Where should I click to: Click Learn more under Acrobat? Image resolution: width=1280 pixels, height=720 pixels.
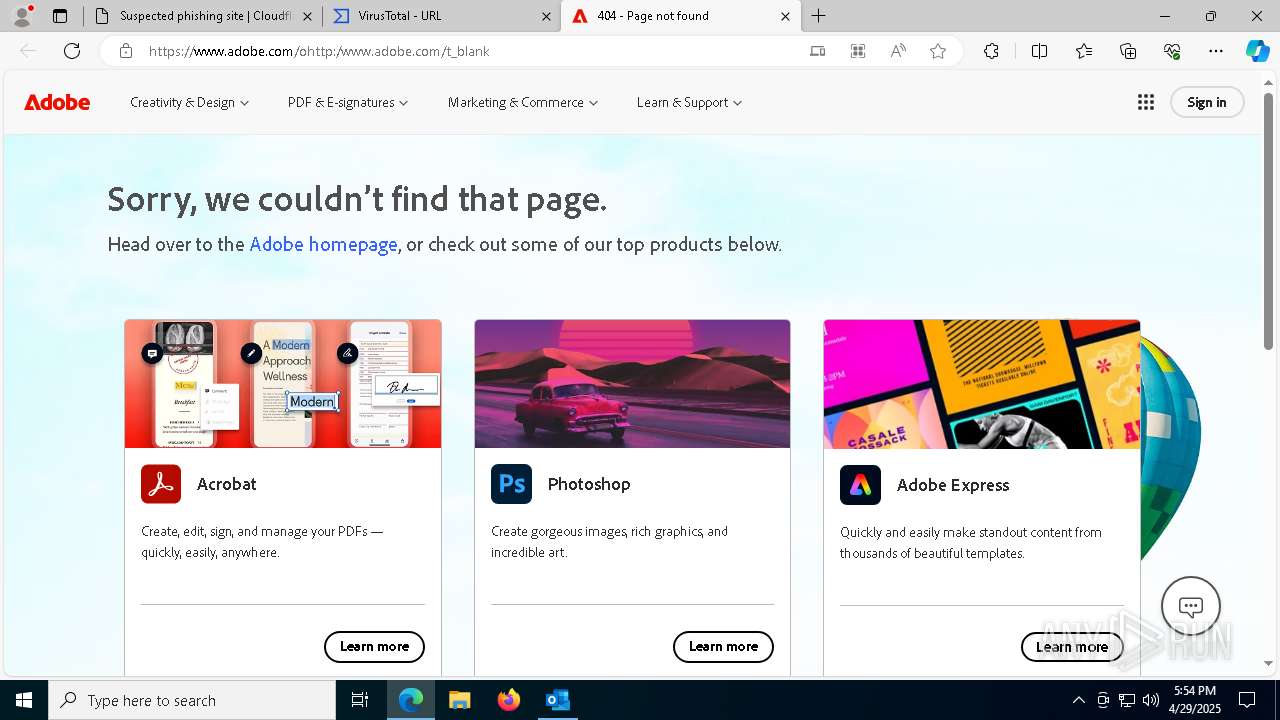tap(374, 647)
